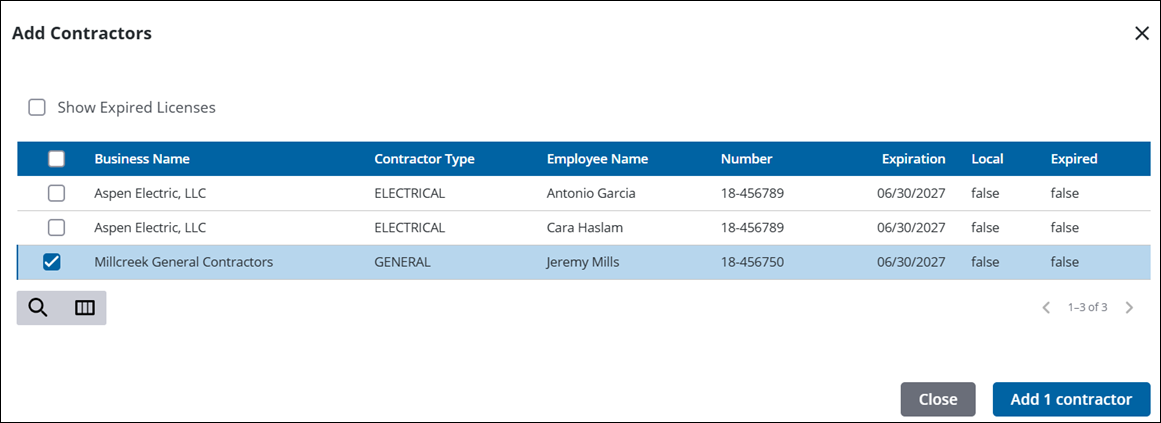
Task: Sort by the Contractor Type column header
Action: 424,159
